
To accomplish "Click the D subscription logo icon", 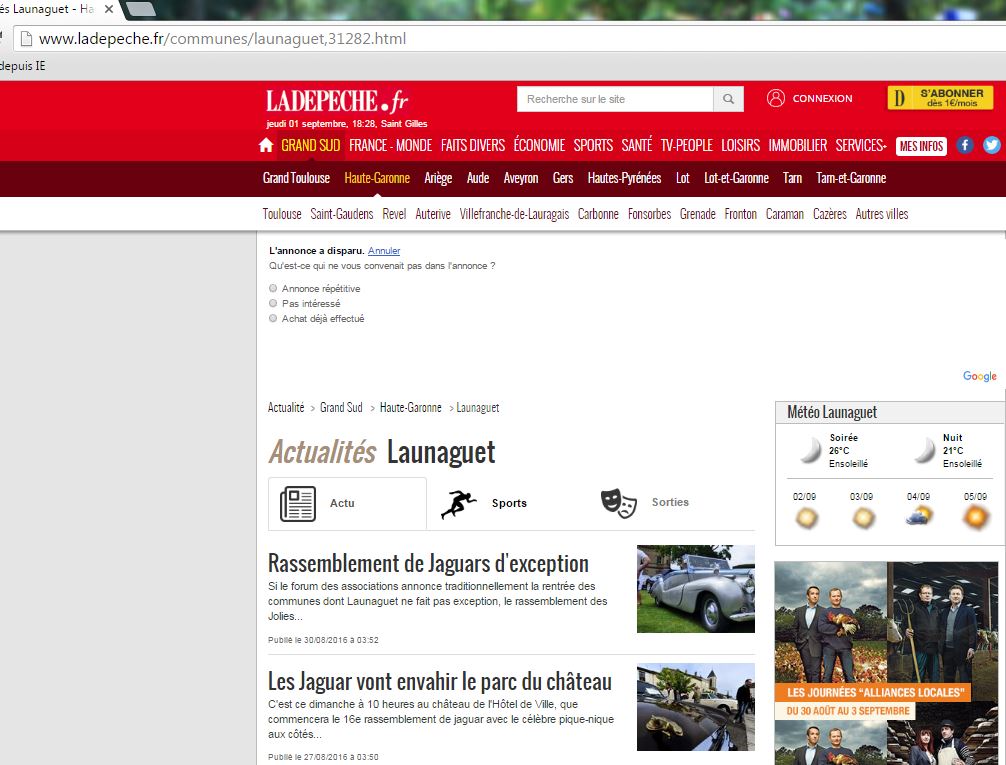I will [x=900, y=98].
